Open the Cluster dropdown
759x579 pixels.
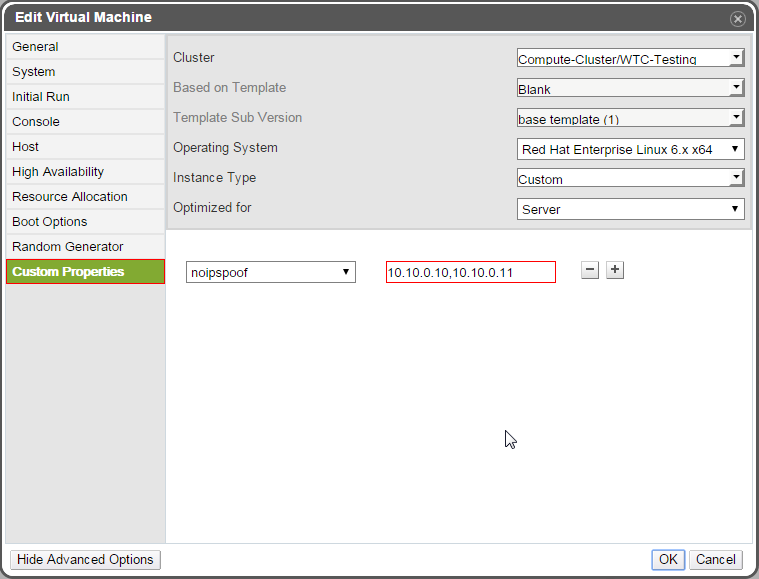630,58
